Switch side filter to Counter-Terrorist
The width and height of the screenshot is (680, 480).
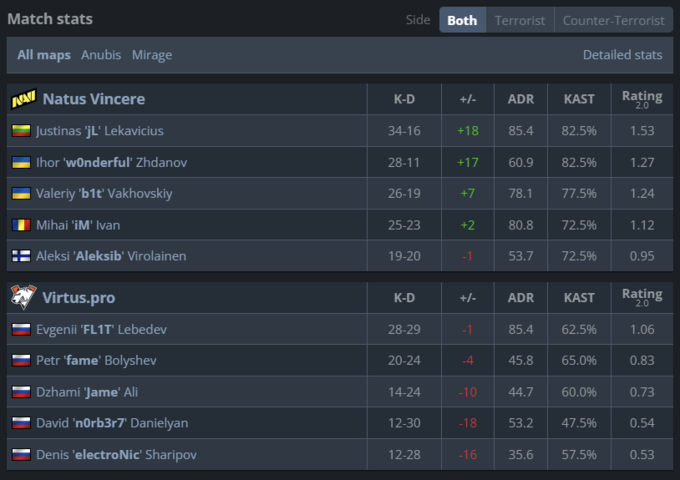pos(613,20)
